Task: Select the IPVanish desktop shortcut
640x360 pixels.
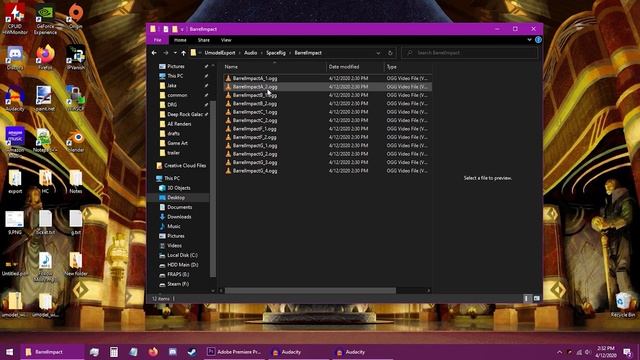Action: (76, 58)
